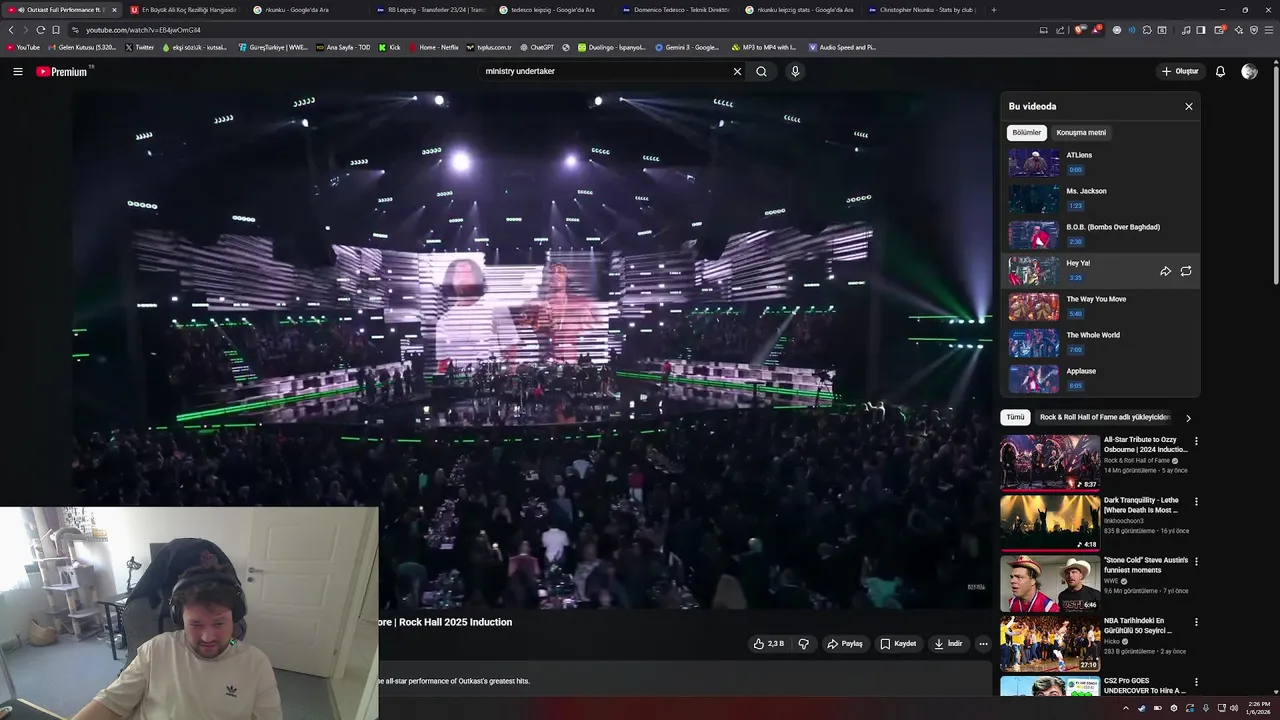Switch to the En Büyük Ali Koç browser tab
The height and width of the screenshot is (720, 1280).
pyautogui.click(x=183, y=10)
